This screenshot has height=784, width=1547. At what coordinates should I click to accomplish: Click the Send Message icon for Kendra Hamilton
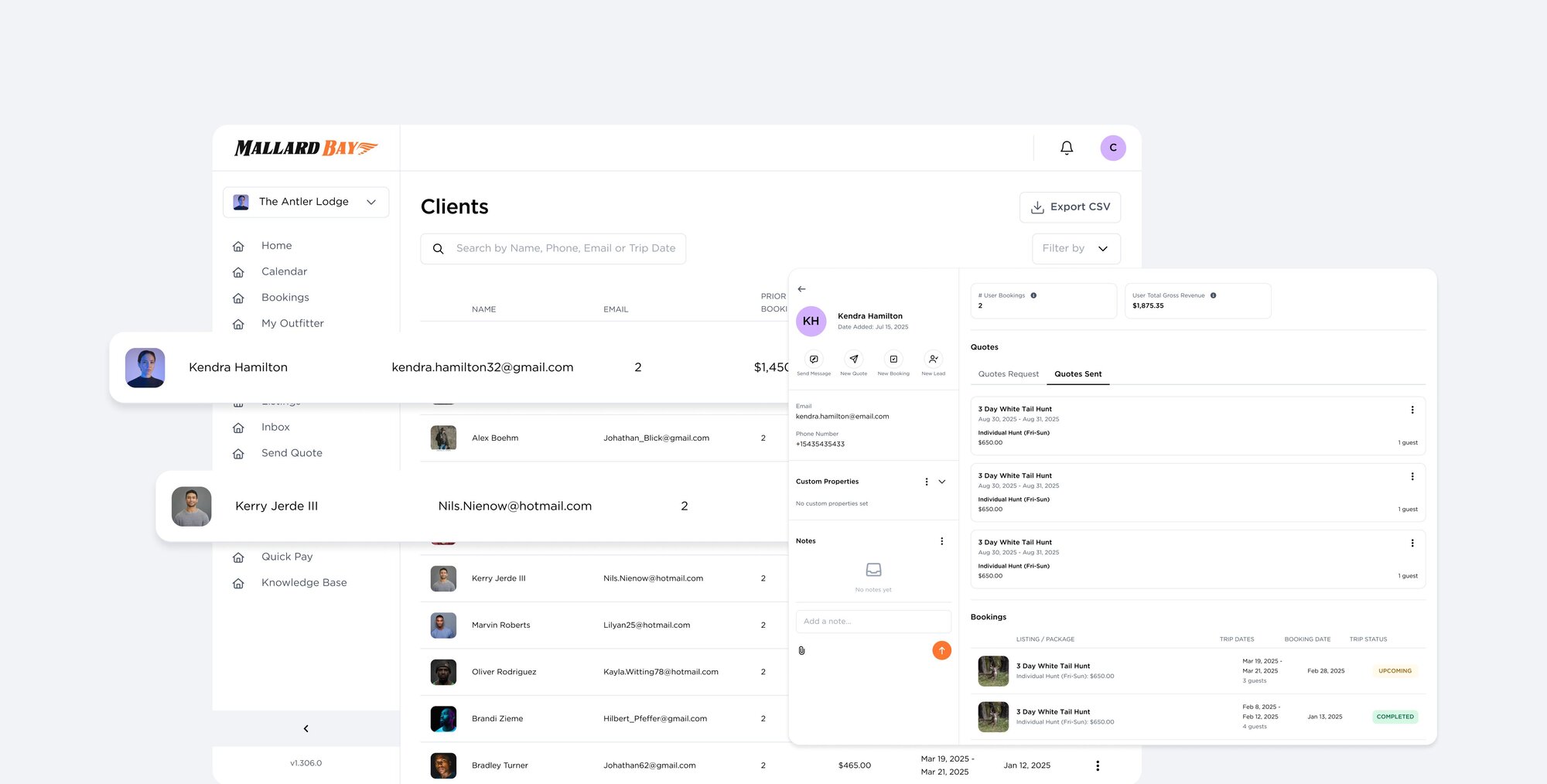[x=814, y=360]
